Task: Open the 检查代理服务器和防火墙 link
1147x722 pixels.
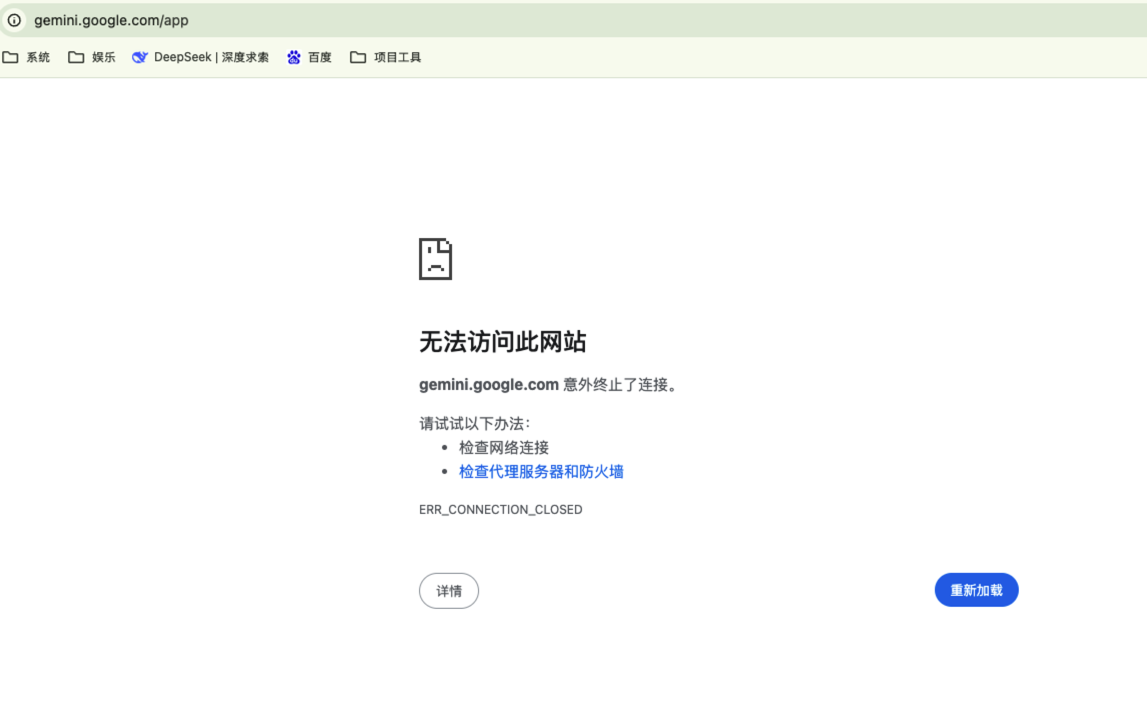Action: pyautogui.click(x=541, y=472)
